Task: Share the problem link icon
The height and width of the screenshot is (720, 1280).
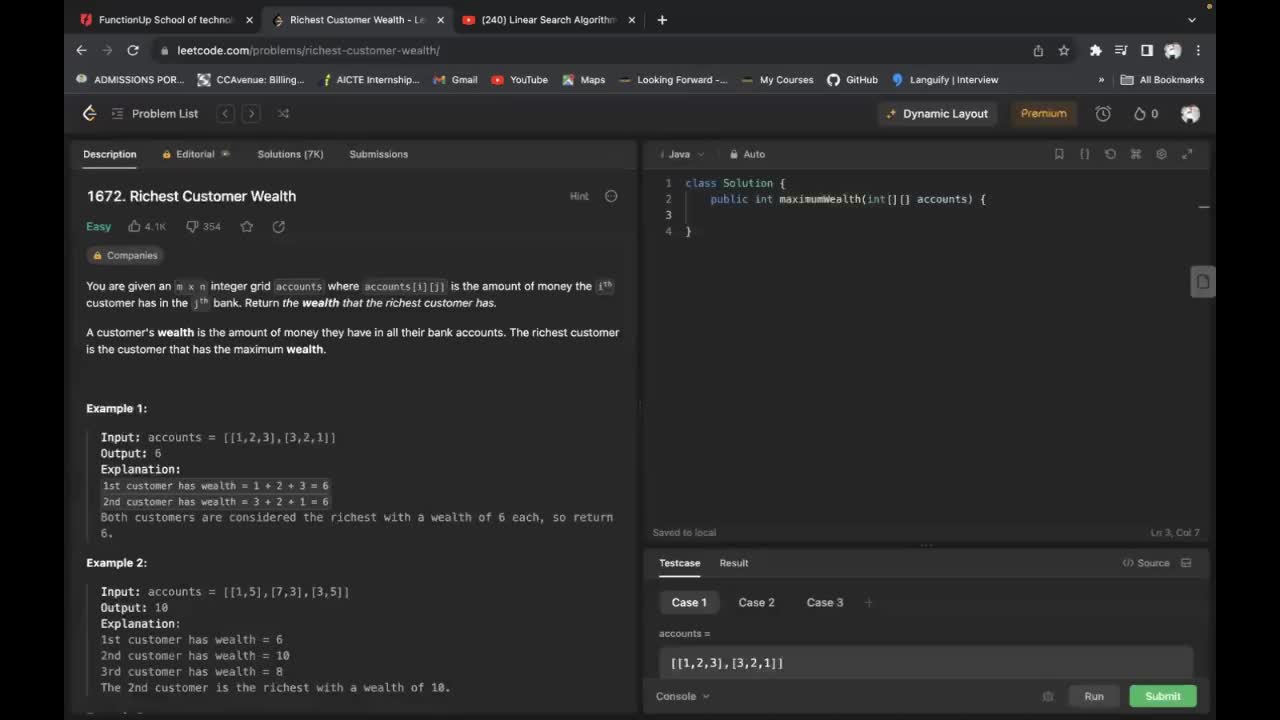Action: [279, 226]
